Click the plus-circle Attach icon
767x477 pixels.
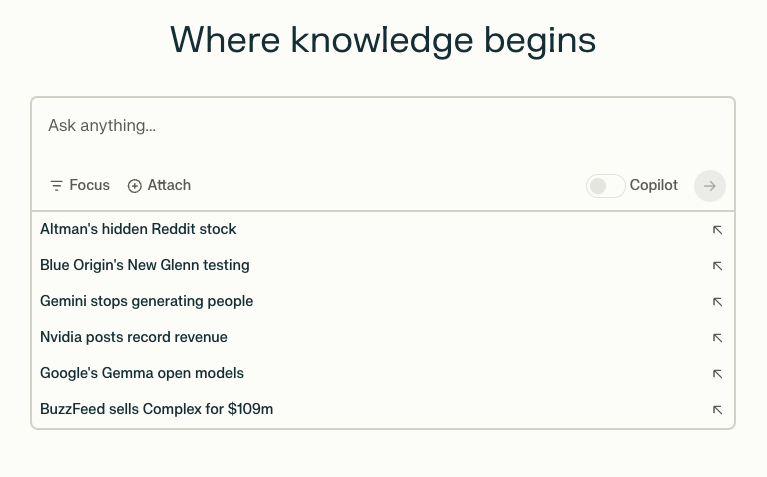135,186
